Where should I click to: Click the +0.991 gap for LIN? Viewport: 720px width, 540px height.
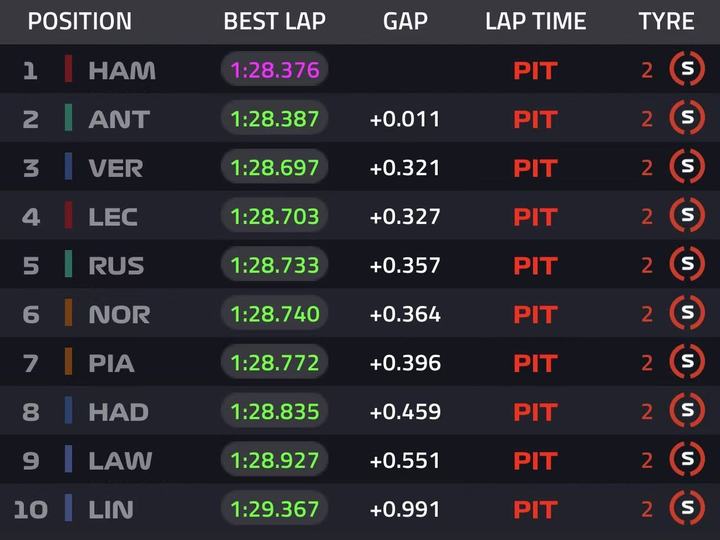coord(405,509)
